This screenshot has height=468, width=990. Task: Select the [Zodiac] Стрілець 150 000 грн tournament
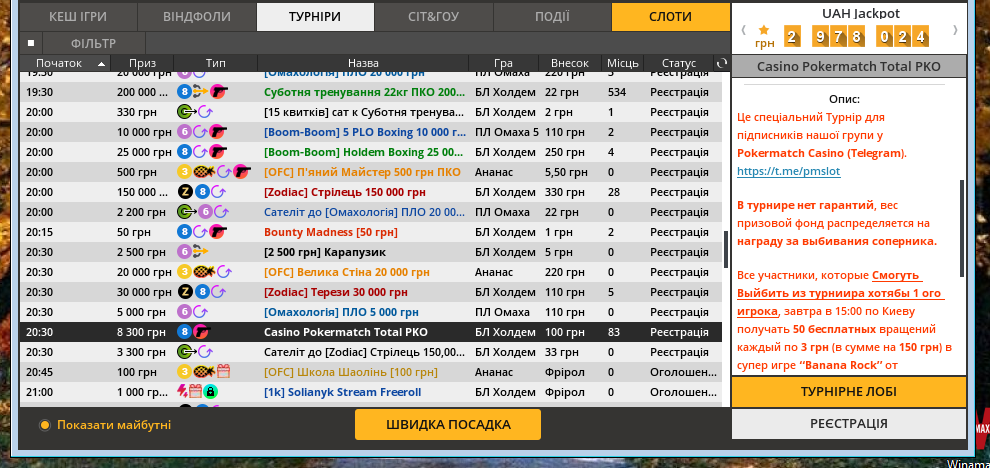(x=371, y=192)
